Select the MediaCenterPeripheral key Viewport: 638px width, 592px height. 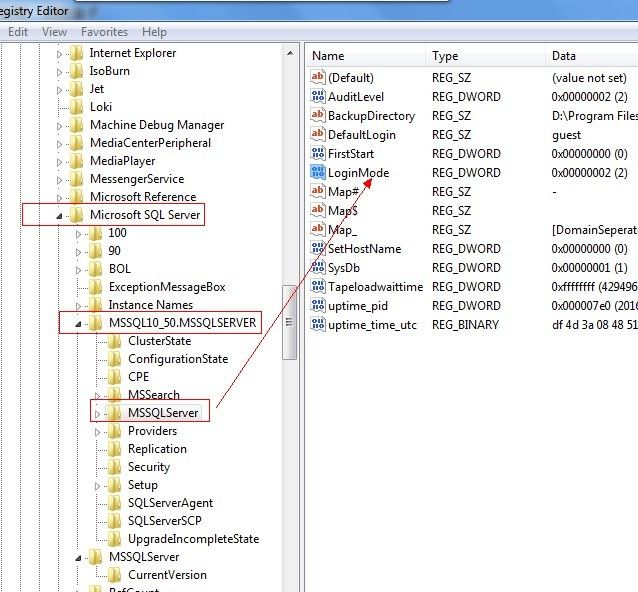(x=150, y=143)
